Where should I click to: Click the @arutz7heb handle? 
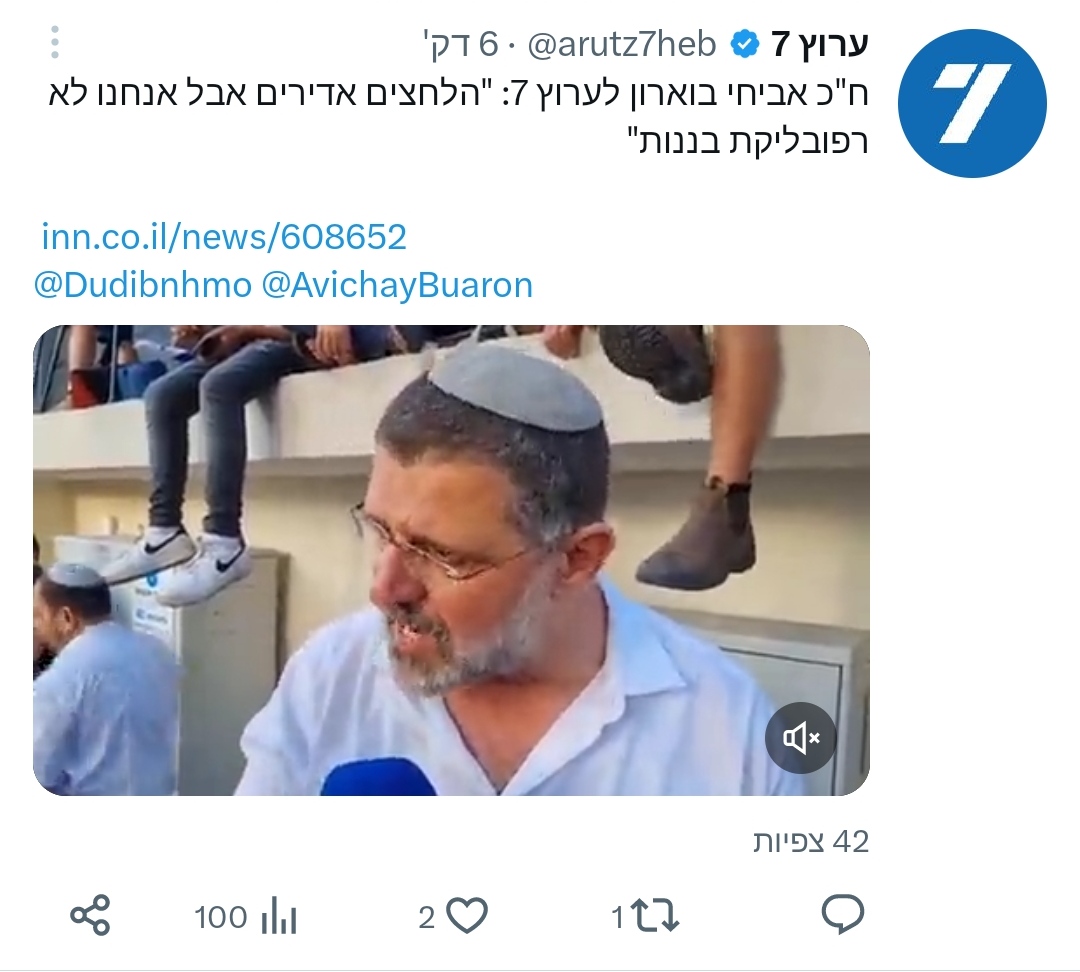point(622,45)
